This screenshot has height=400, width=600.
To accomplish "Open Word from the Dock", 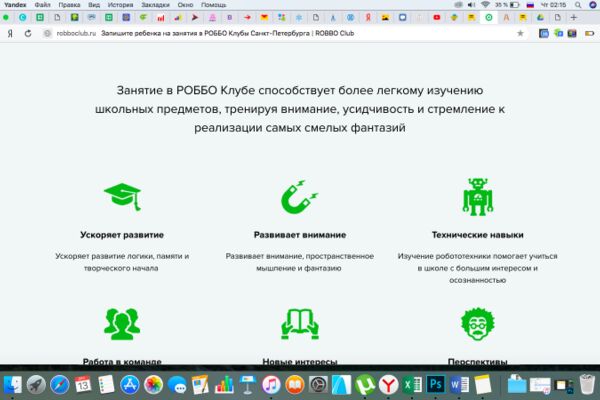I will 459,384.
